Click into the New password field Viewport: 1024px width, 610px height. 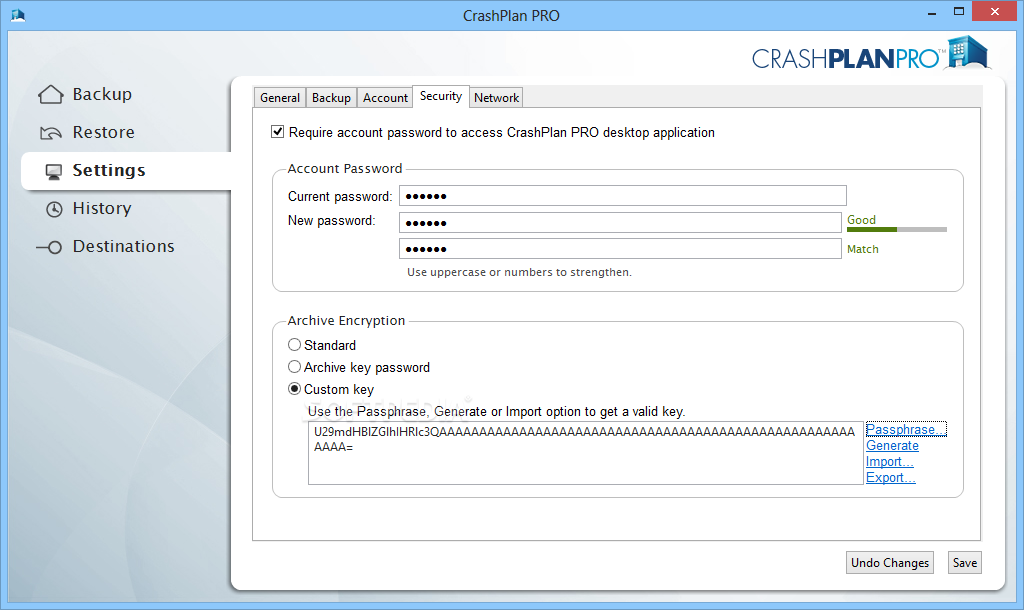pos(620,222)
